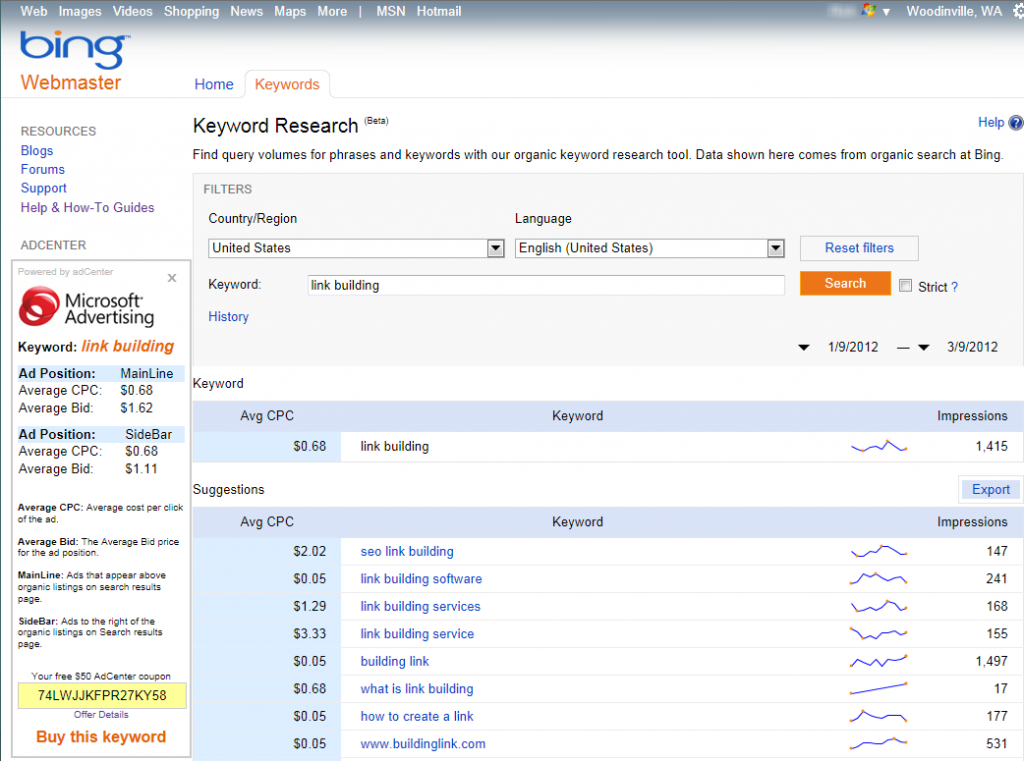The image size is (1024, 761).
Task: Open the Language dropdown
Action: point(775,248)
